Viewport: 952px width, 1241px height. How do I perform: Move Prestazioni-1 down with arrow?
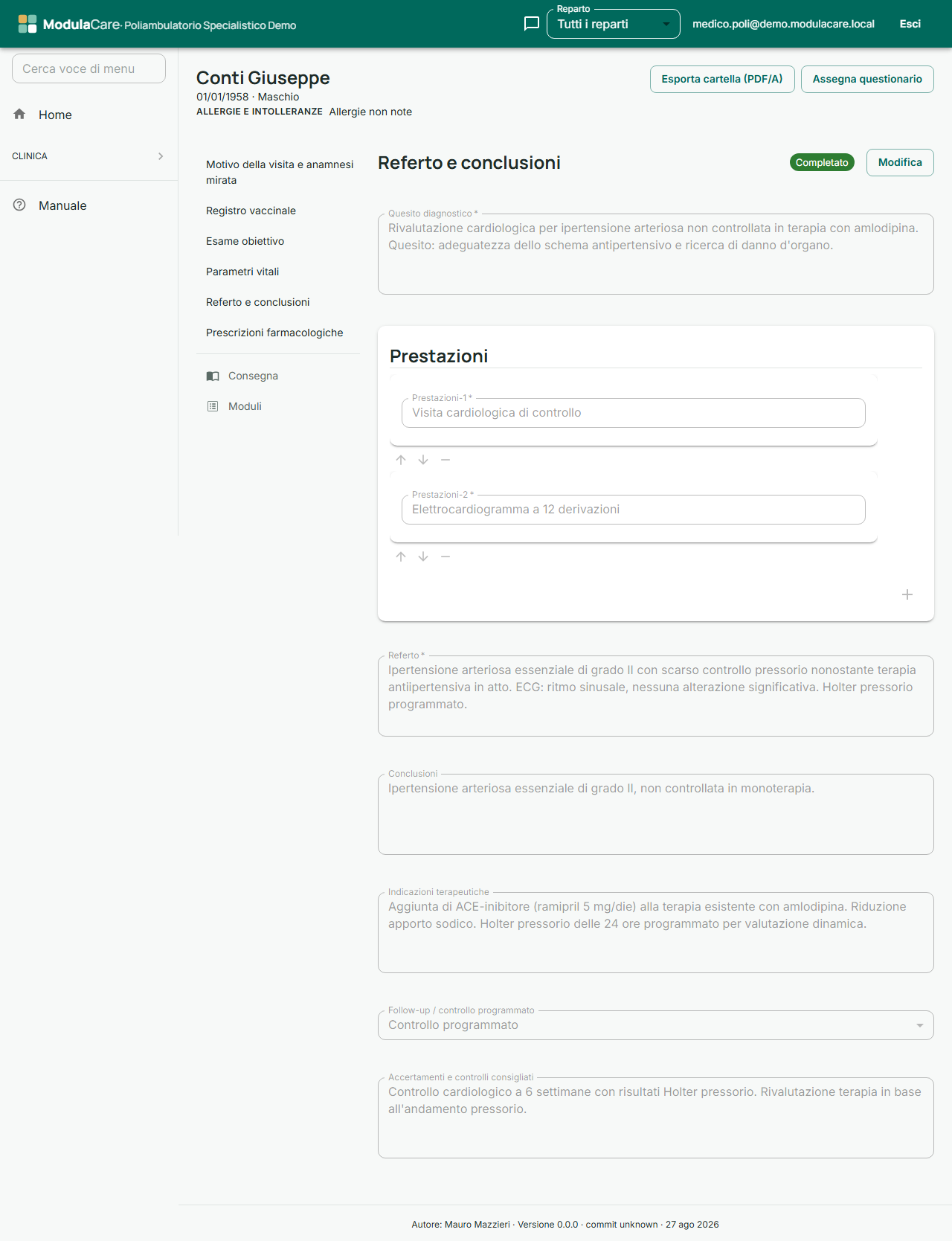423,460
